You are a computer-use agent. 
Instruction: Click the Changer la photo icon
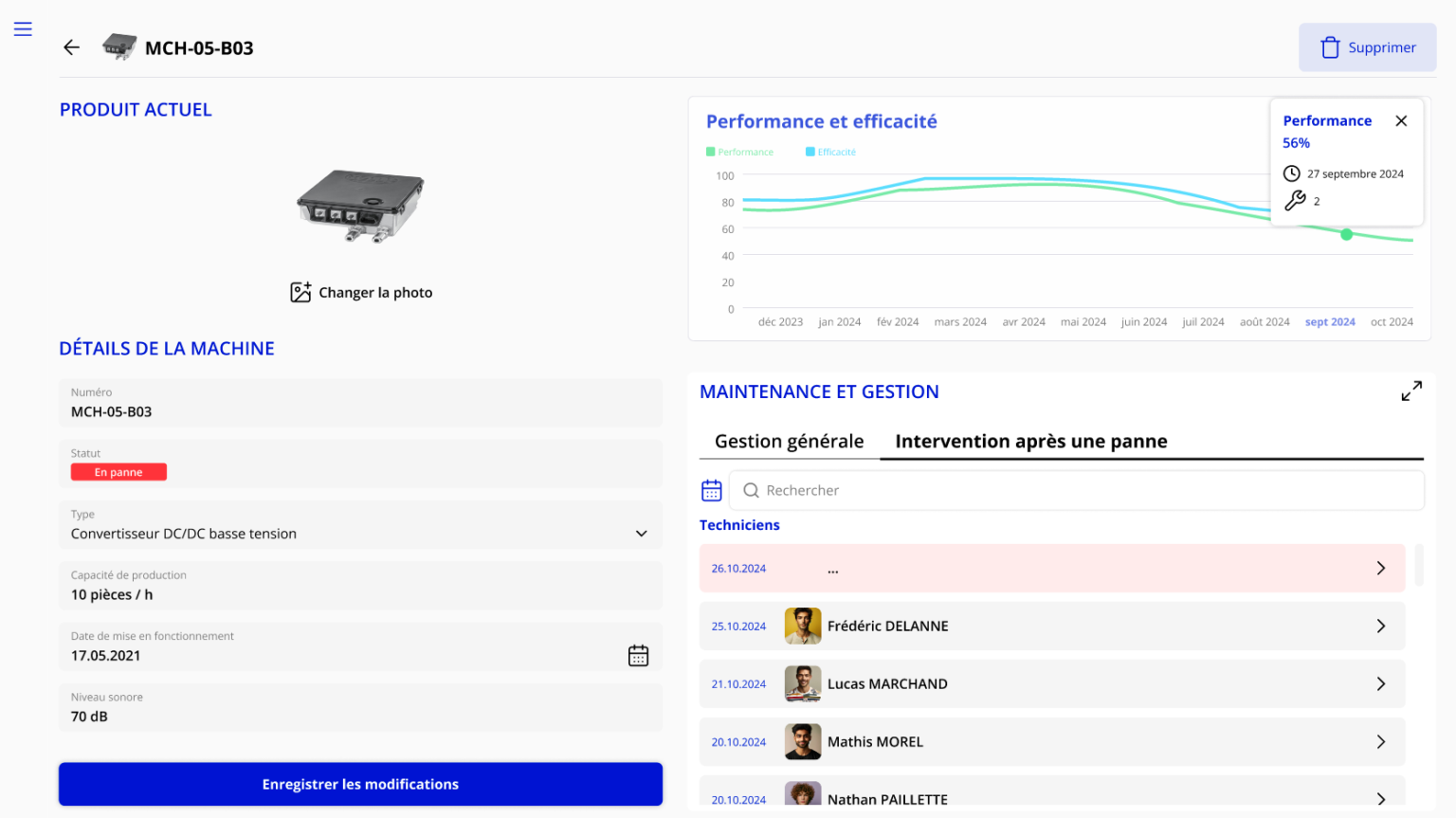click(300, 292)
